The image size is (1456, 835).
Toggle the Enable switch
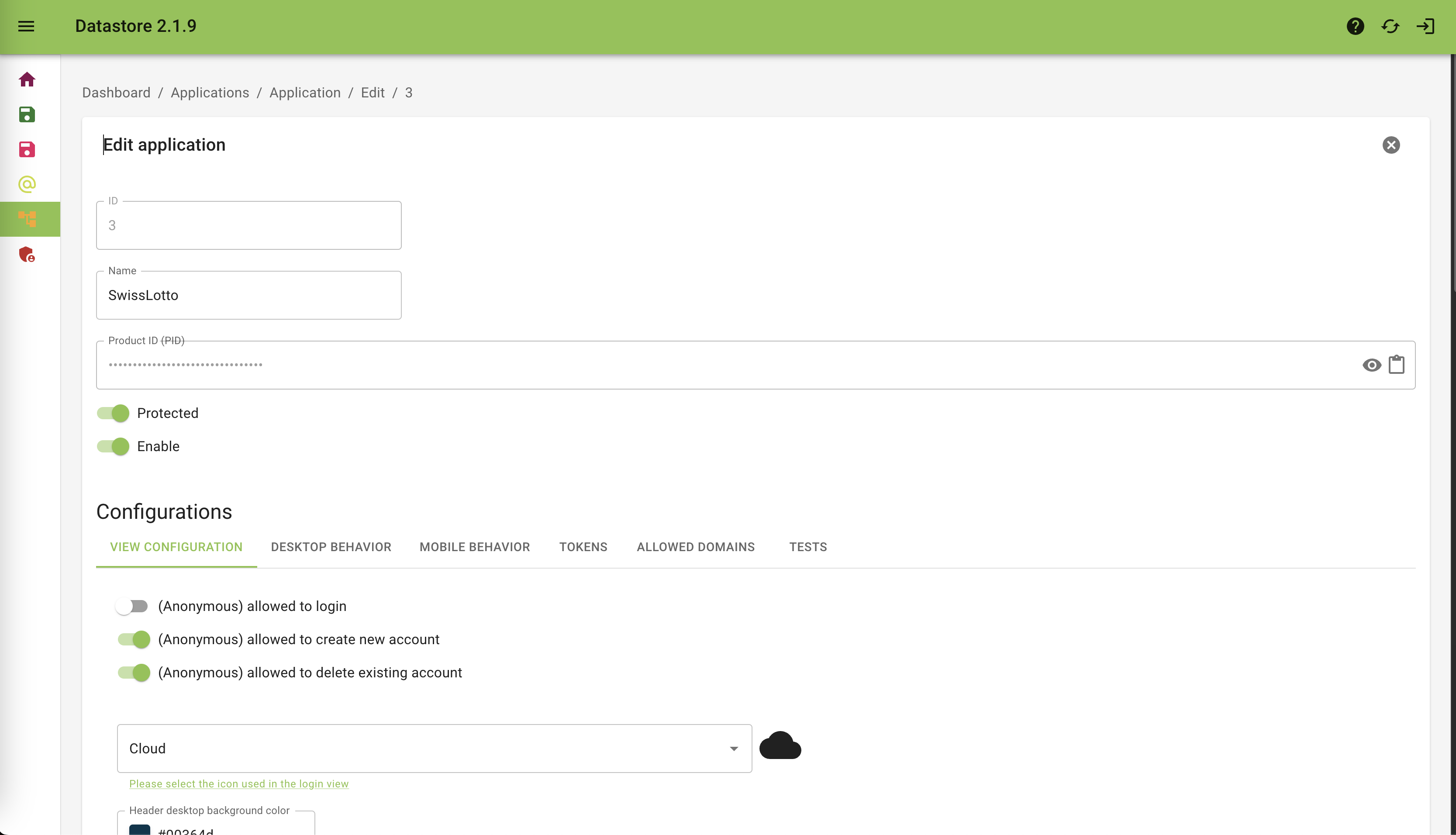pyautogui.click(x=114, y=446)
